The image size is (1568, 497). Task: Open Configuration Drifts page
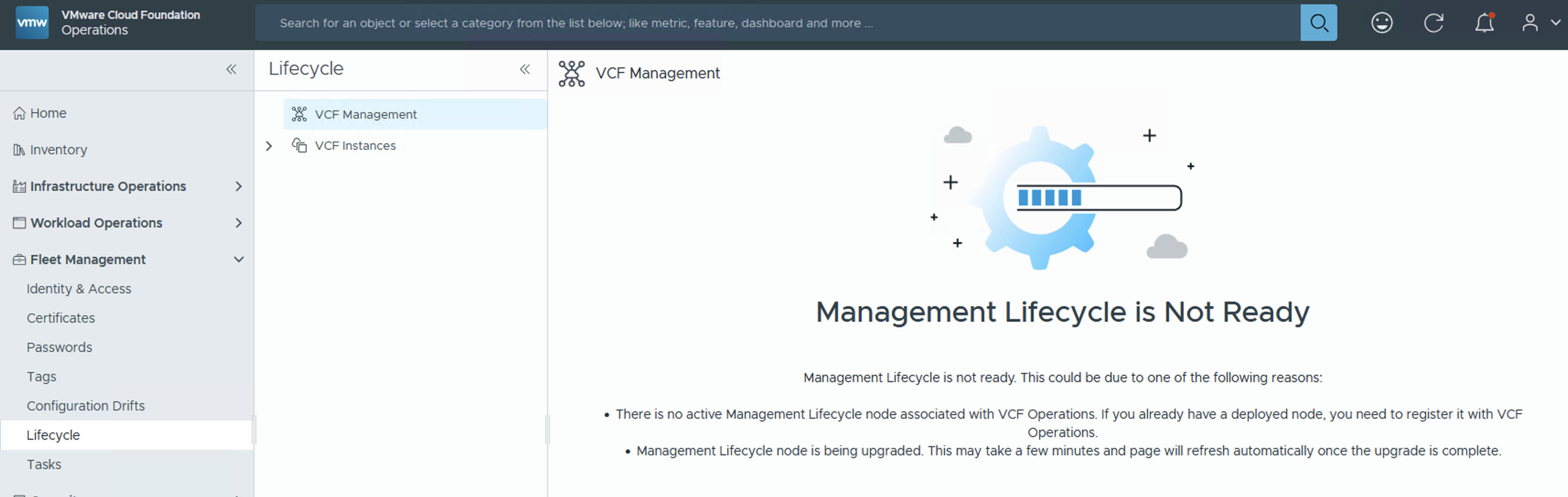tap(86, 405)
